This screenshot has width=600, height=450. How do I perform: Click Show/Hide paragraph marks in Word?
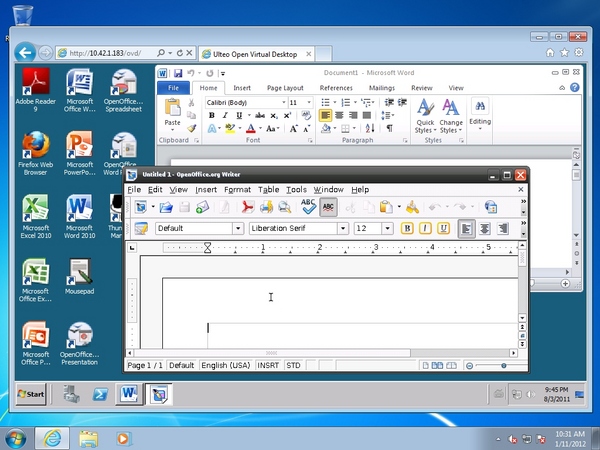pyautogui.click(x=389, y=128)
